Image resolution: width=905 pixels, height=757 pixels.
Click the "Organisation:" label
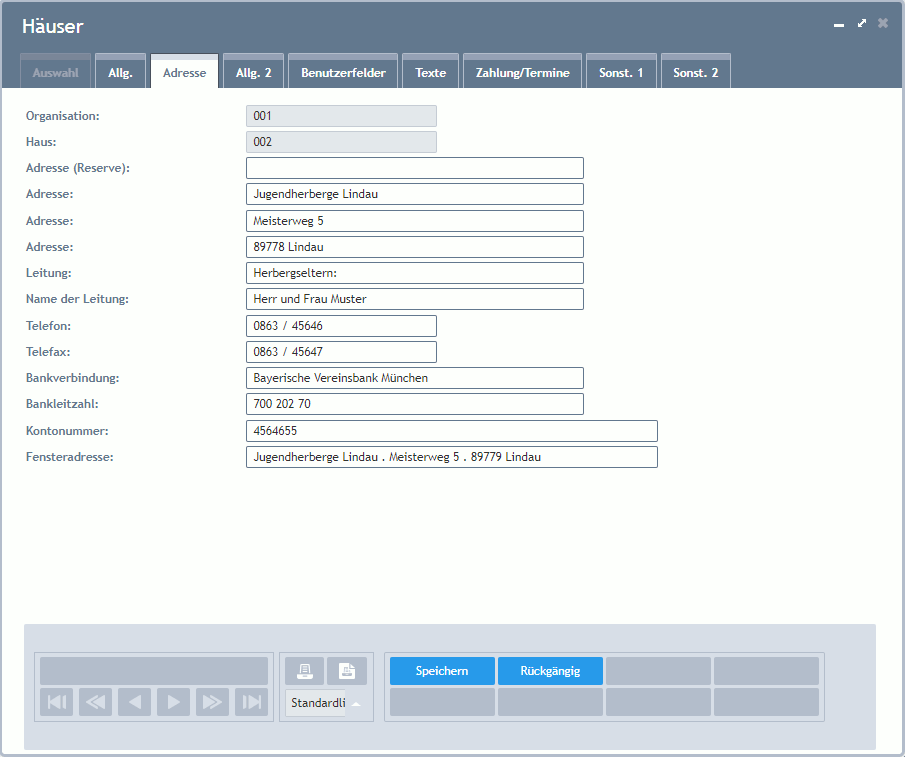62,116
